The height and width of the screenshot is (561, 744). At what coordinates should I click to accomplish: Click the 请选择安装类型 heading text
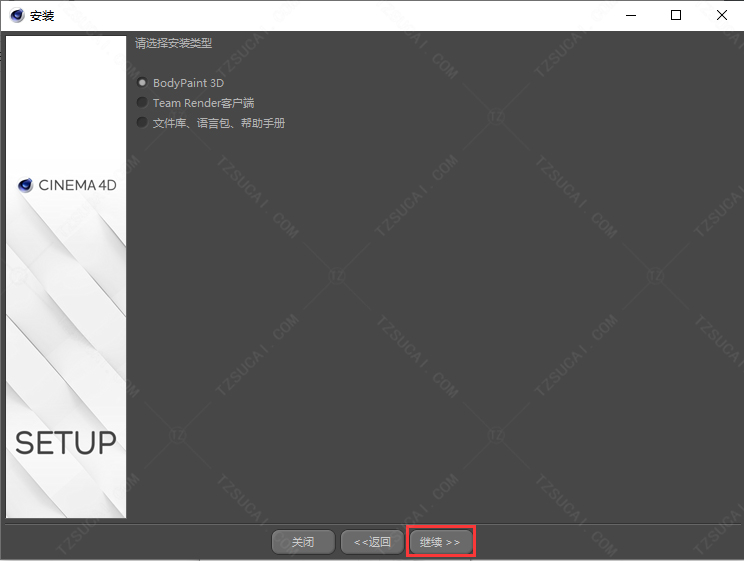173,43
